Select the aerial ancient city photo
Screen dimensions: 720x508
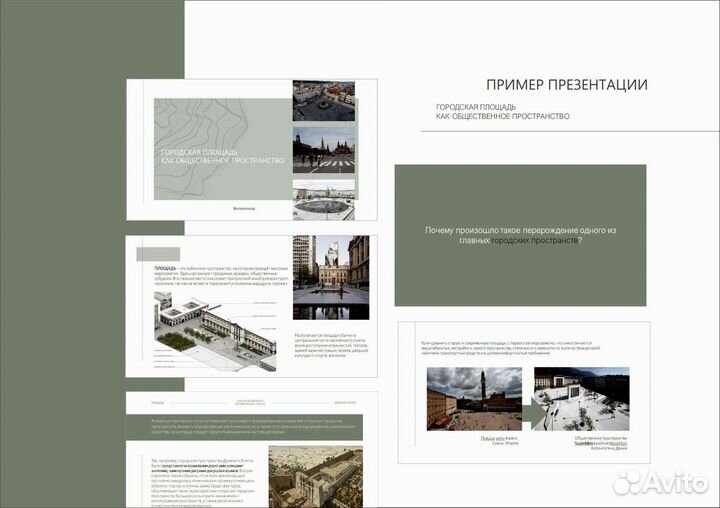click(x=329, y=477)
